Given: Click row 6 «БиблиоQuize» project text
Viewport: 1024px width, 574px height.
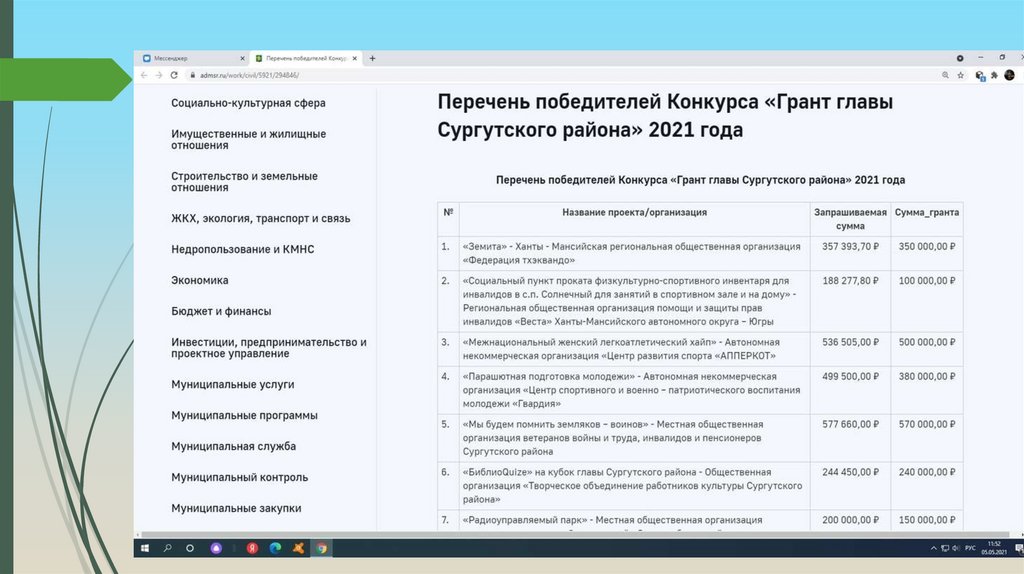Looking at the screenshot, I should coord(632,485).
